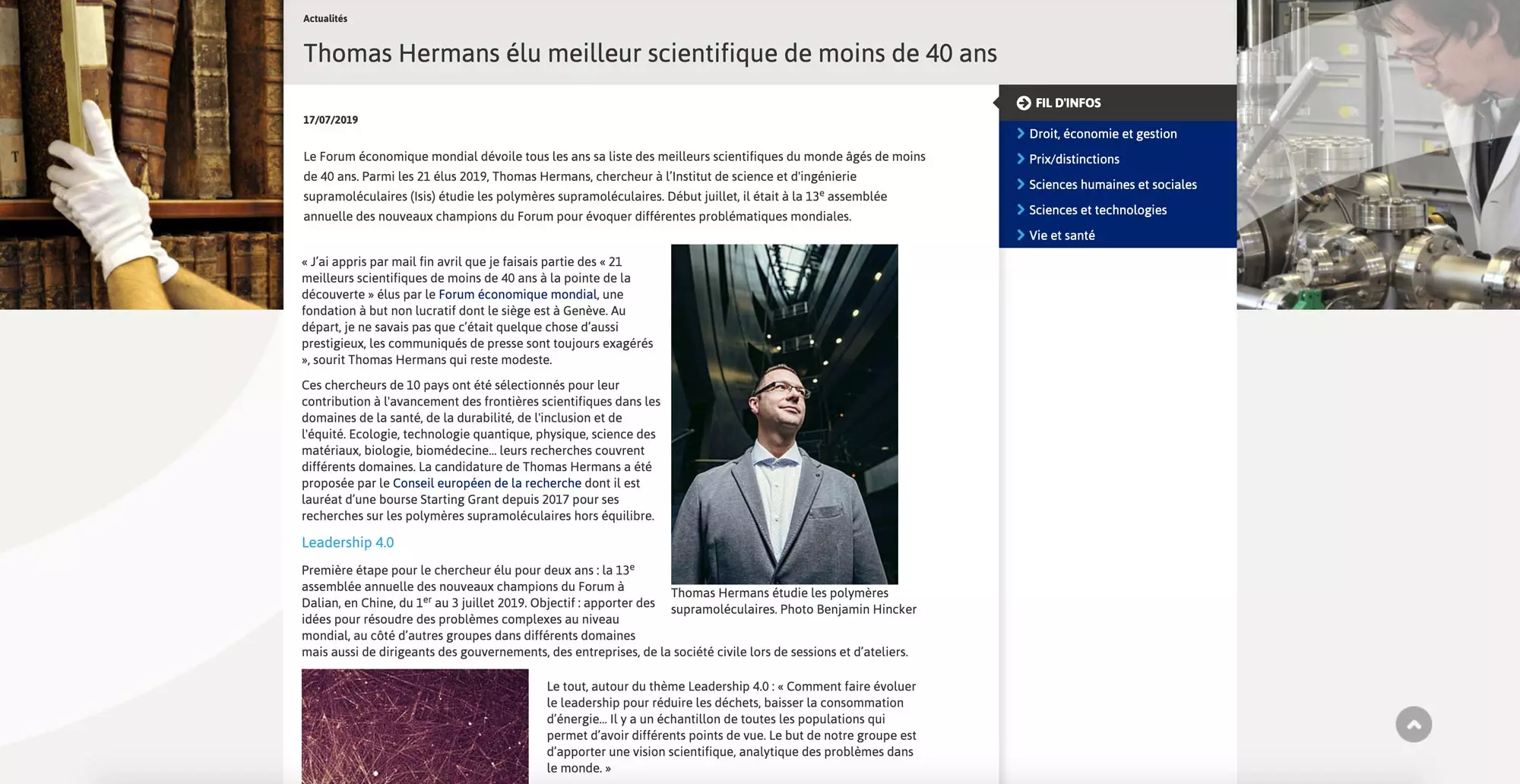Open Droit, économie et gestion news category
Image resolution: width=1520 pixels, height=784 pixels.
[1103, 134]
